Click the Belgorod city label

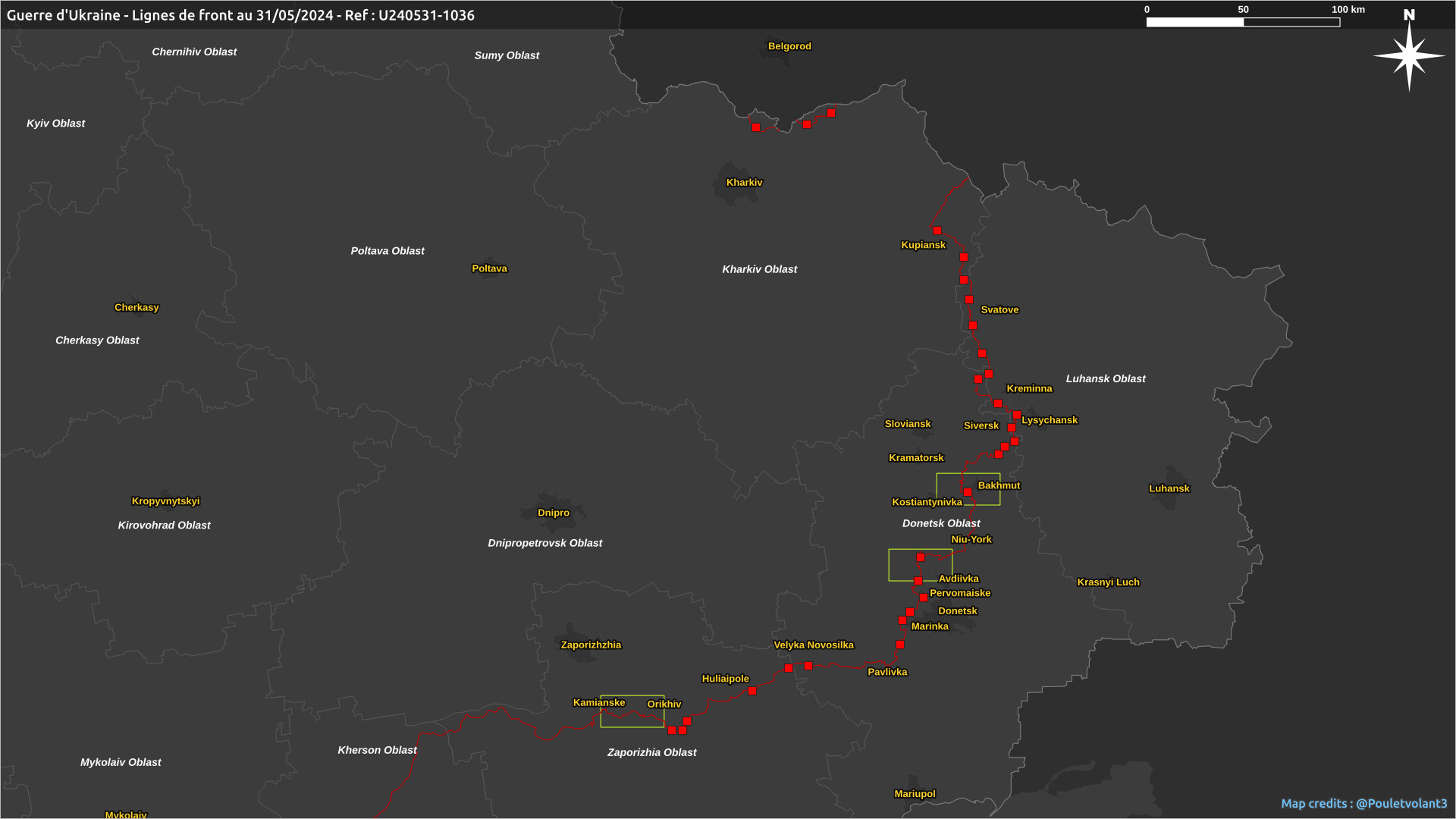pyautogui.click(x=789, y=46)
